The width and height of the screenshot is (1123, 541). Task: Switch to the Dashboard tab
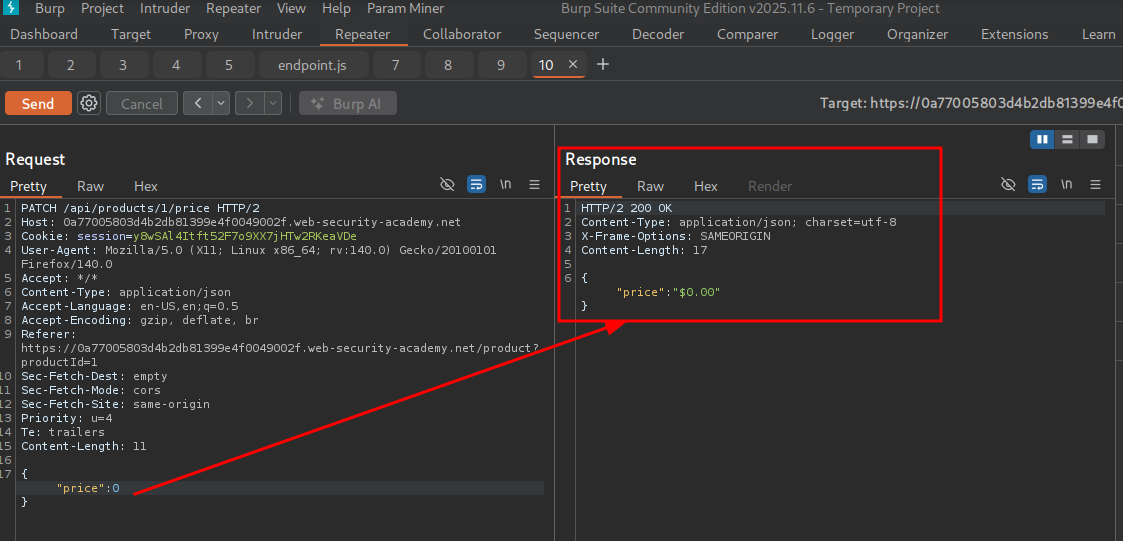point(44,34)
